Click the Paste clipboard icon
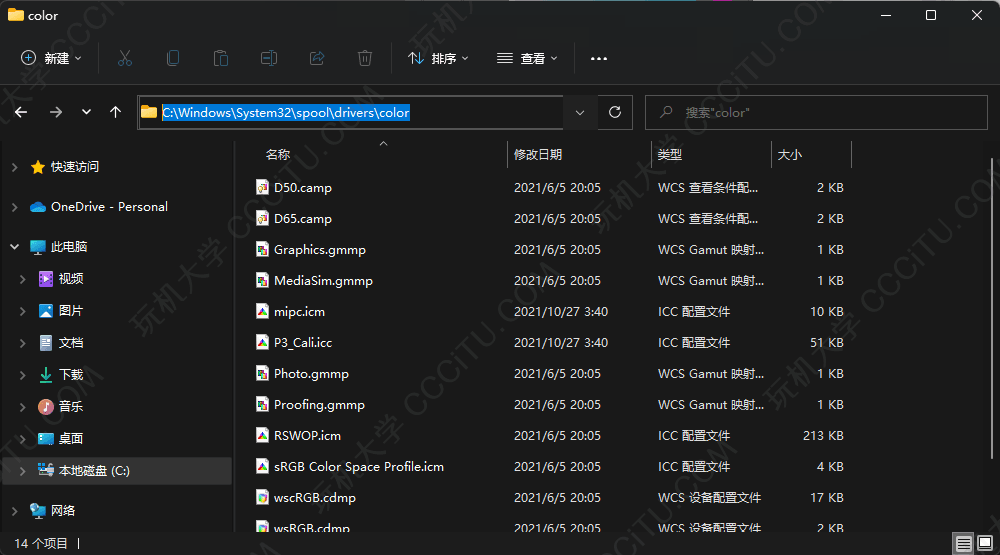Image resolution: width=1000 pixels, height=555 pixels. click(x=221, y=59)
